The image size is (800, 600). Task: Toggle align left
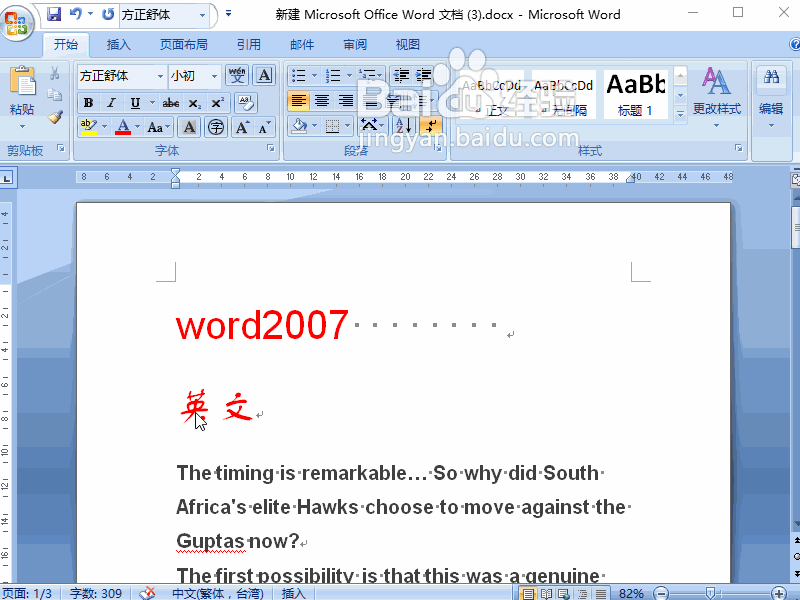coord(298,101)
